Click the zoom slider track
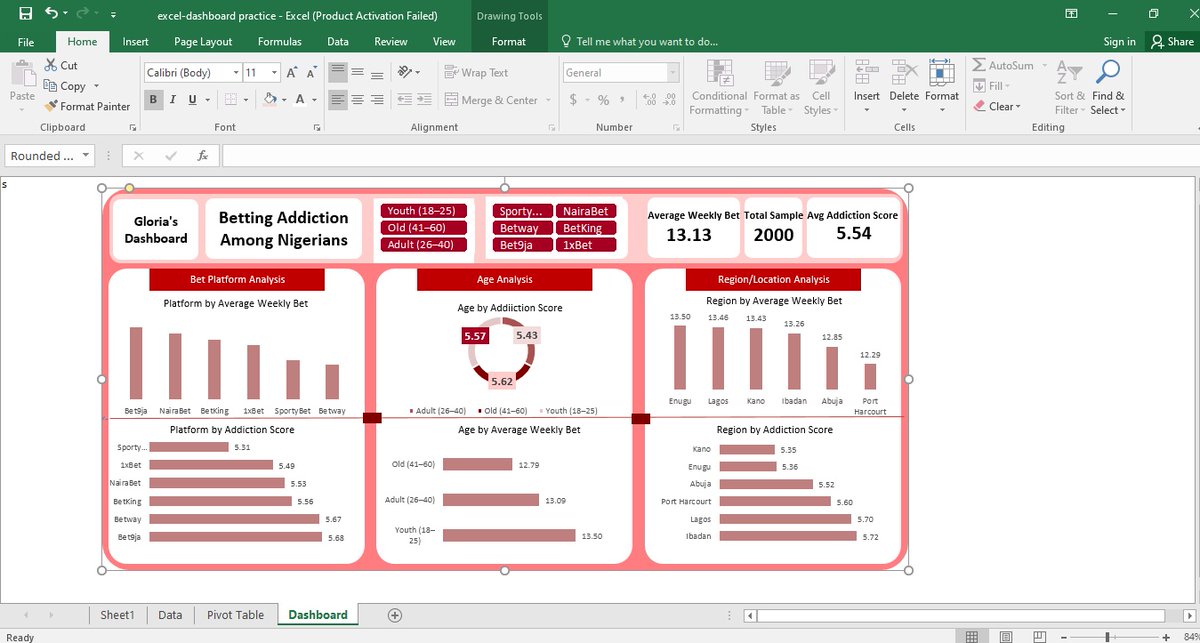The image size is (1200, 643). (1116, 636)
